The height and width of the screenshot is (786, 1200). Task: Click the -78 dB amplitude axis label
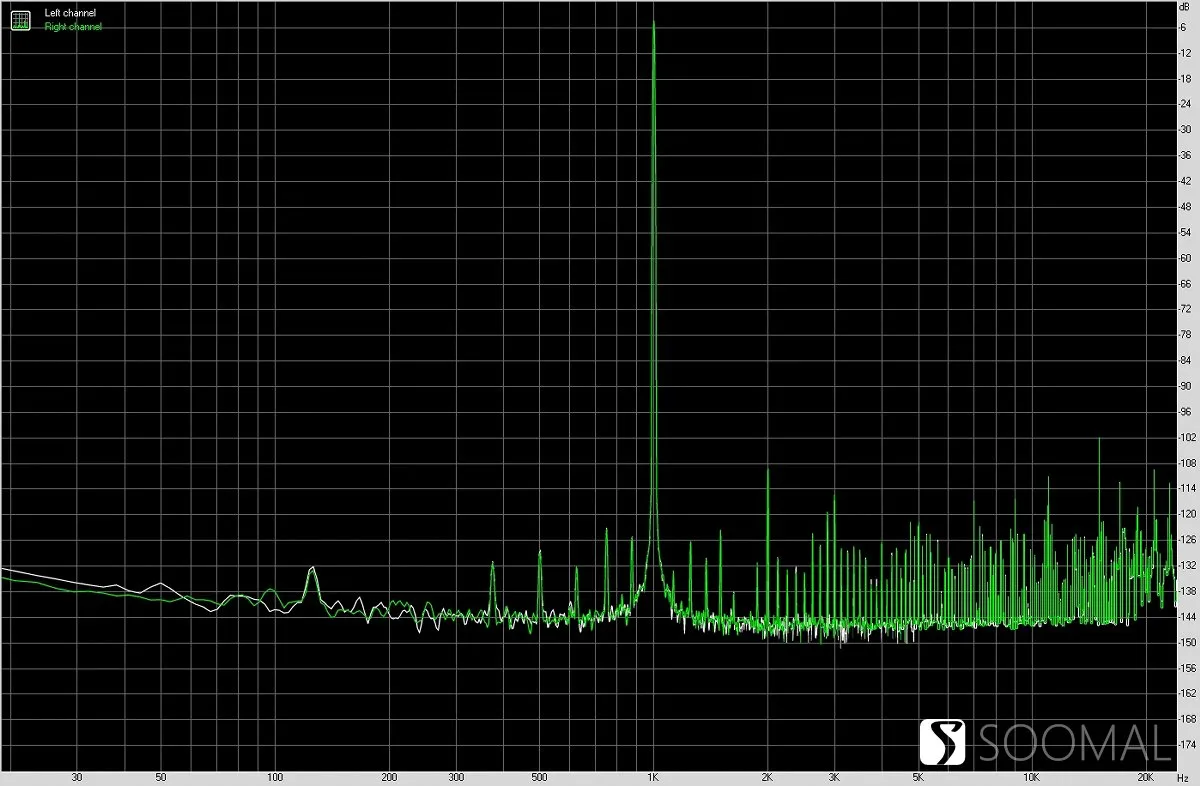1185,335
